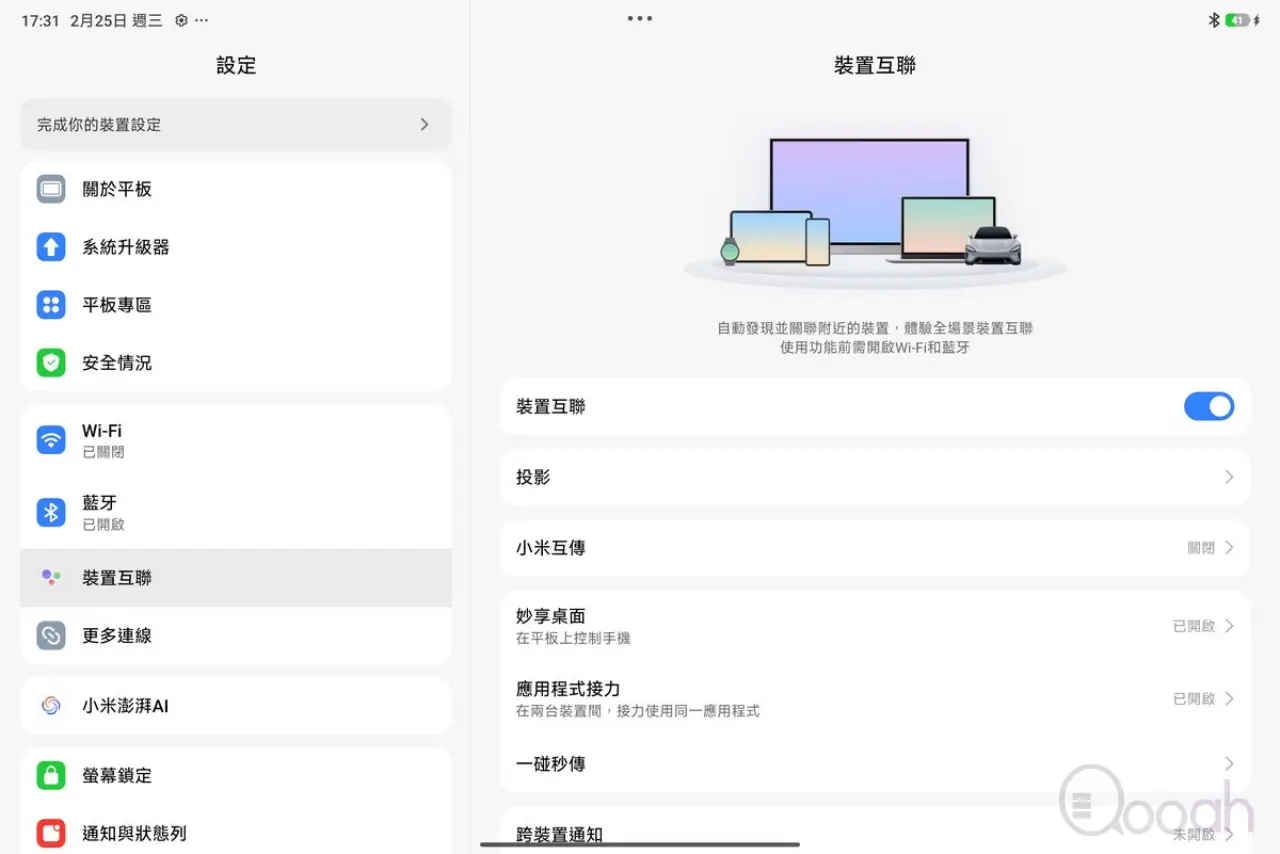Tap 完成你的裝置設定 banner
The width and height of the screenshot is (1280, 854).
pos(236,125)
